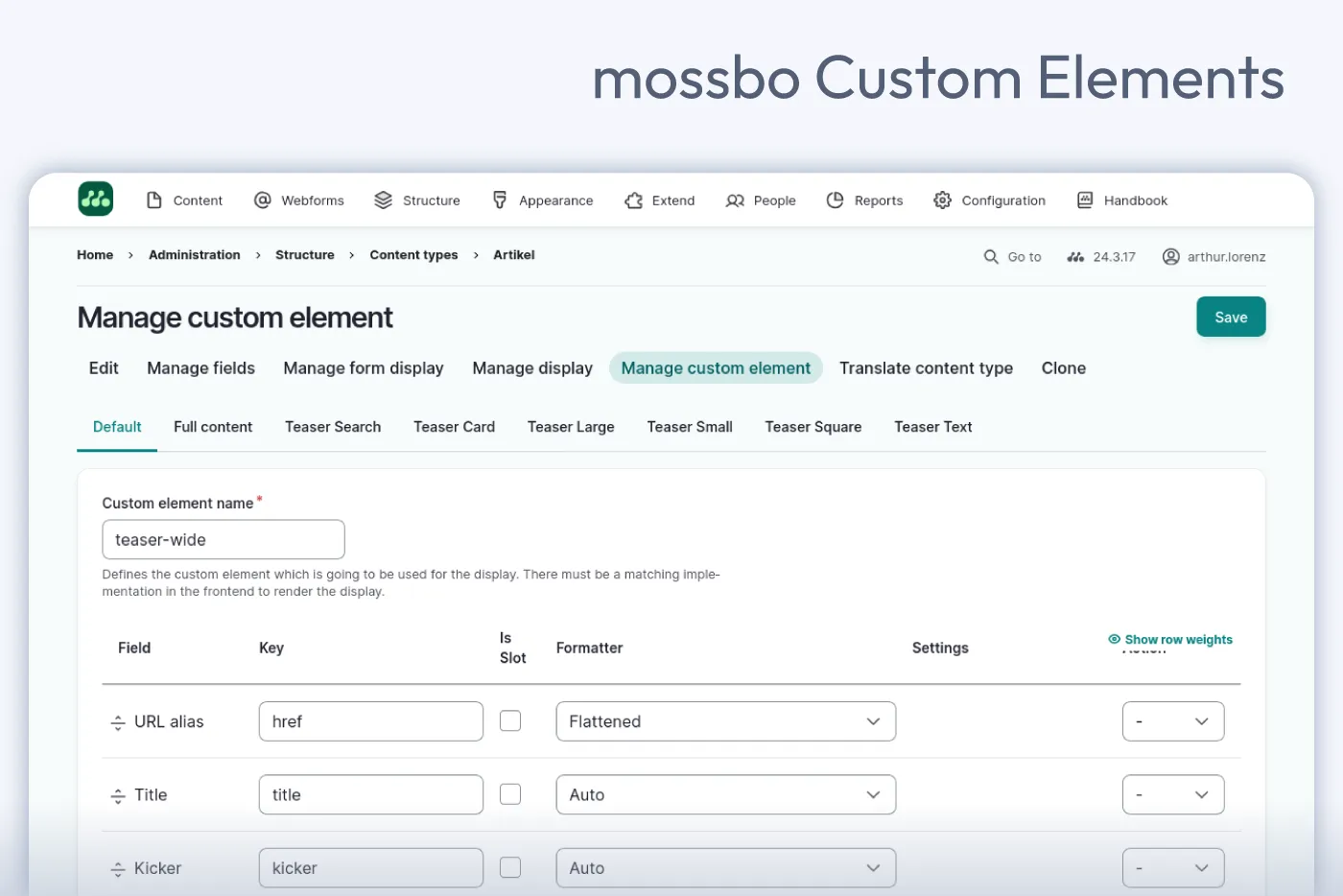The image size is (1343, 896).
Task: Select the Teaser Text view mode tab
Action: pos(933,427)
